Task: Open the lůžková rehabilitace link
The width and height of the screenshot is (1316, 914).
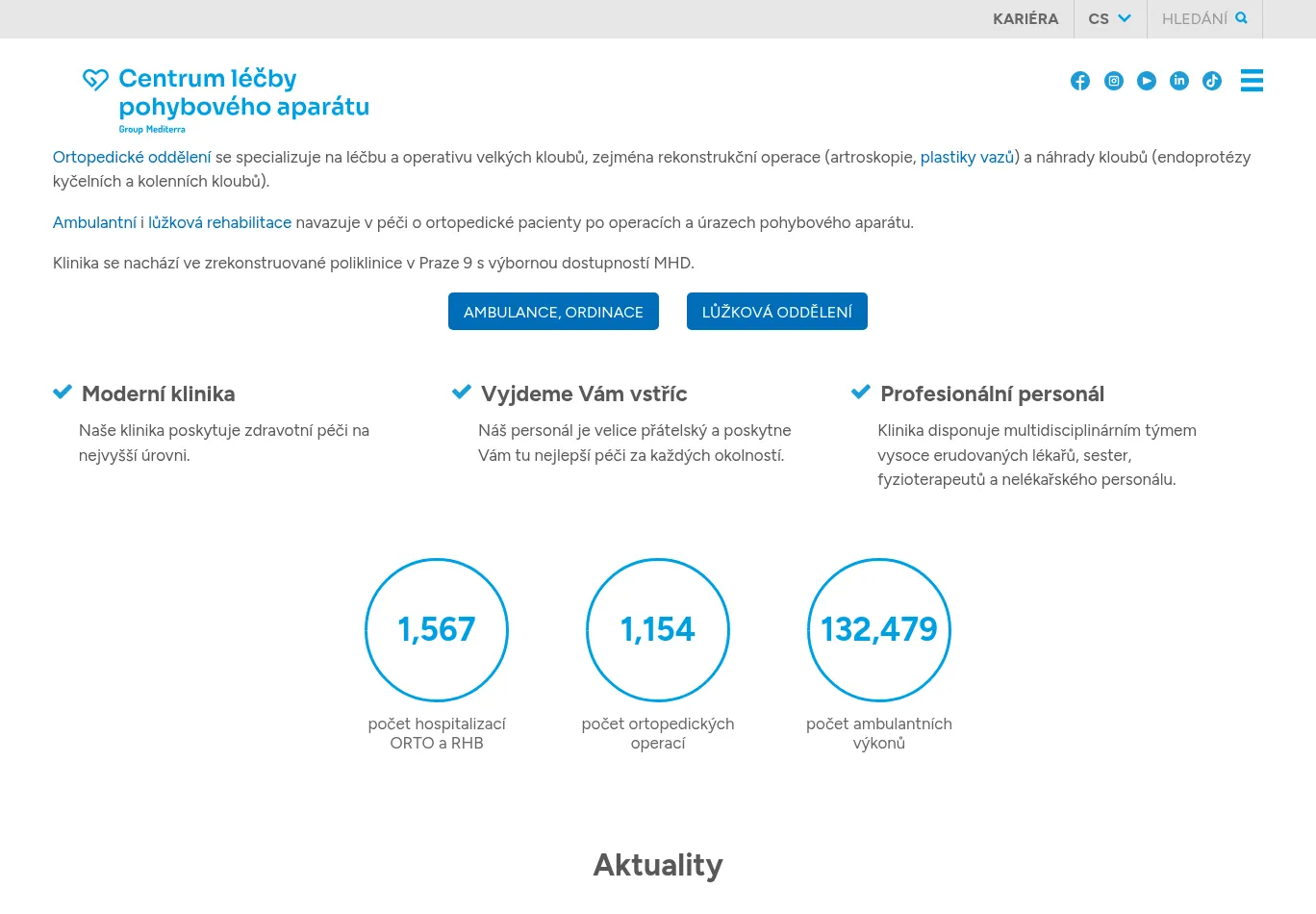Action: coord(219,222)
